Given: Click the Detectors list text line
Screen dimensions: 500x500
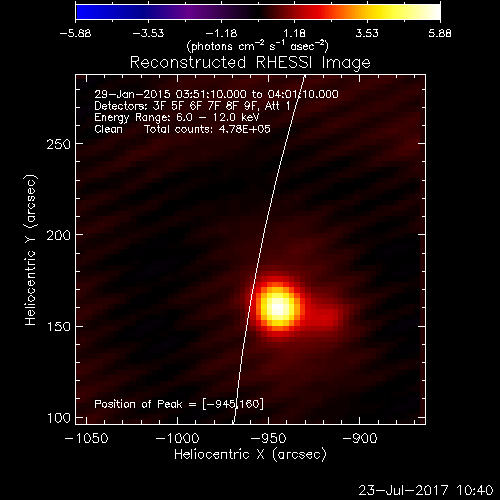Looking at the screenshot, I should [x=192, y=106].
